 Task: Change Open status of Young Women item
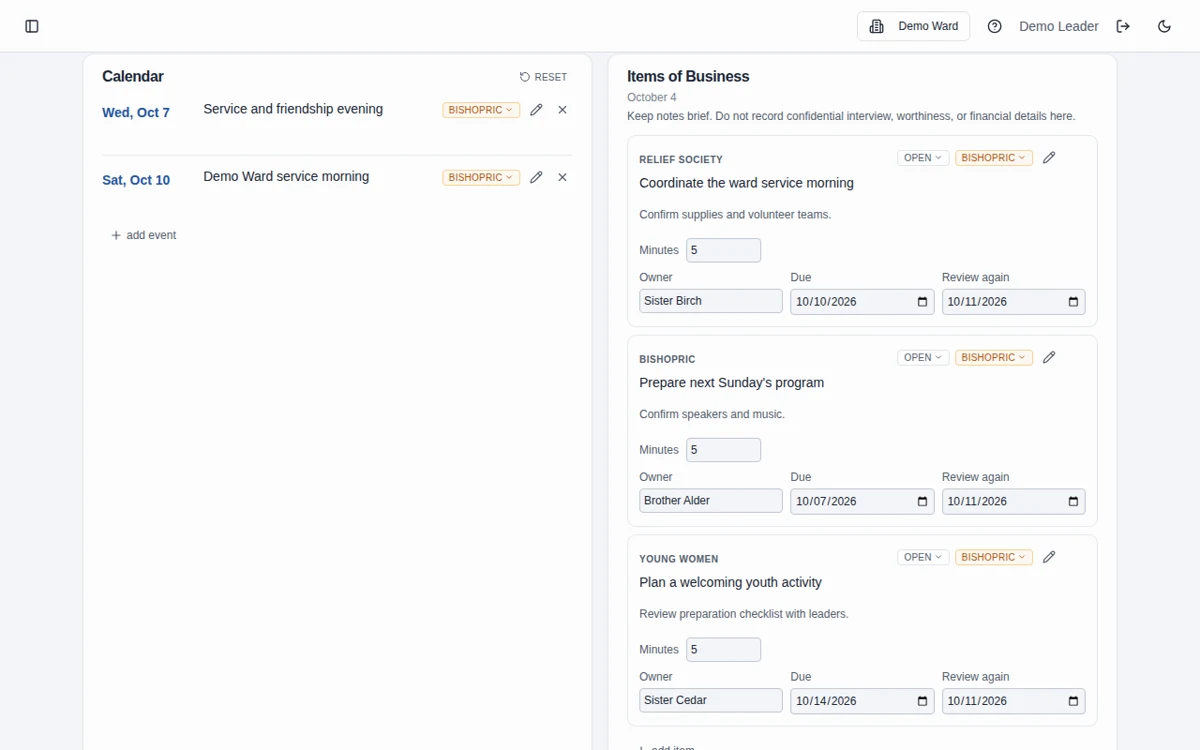pyautogui.click(x=923, y=557)
